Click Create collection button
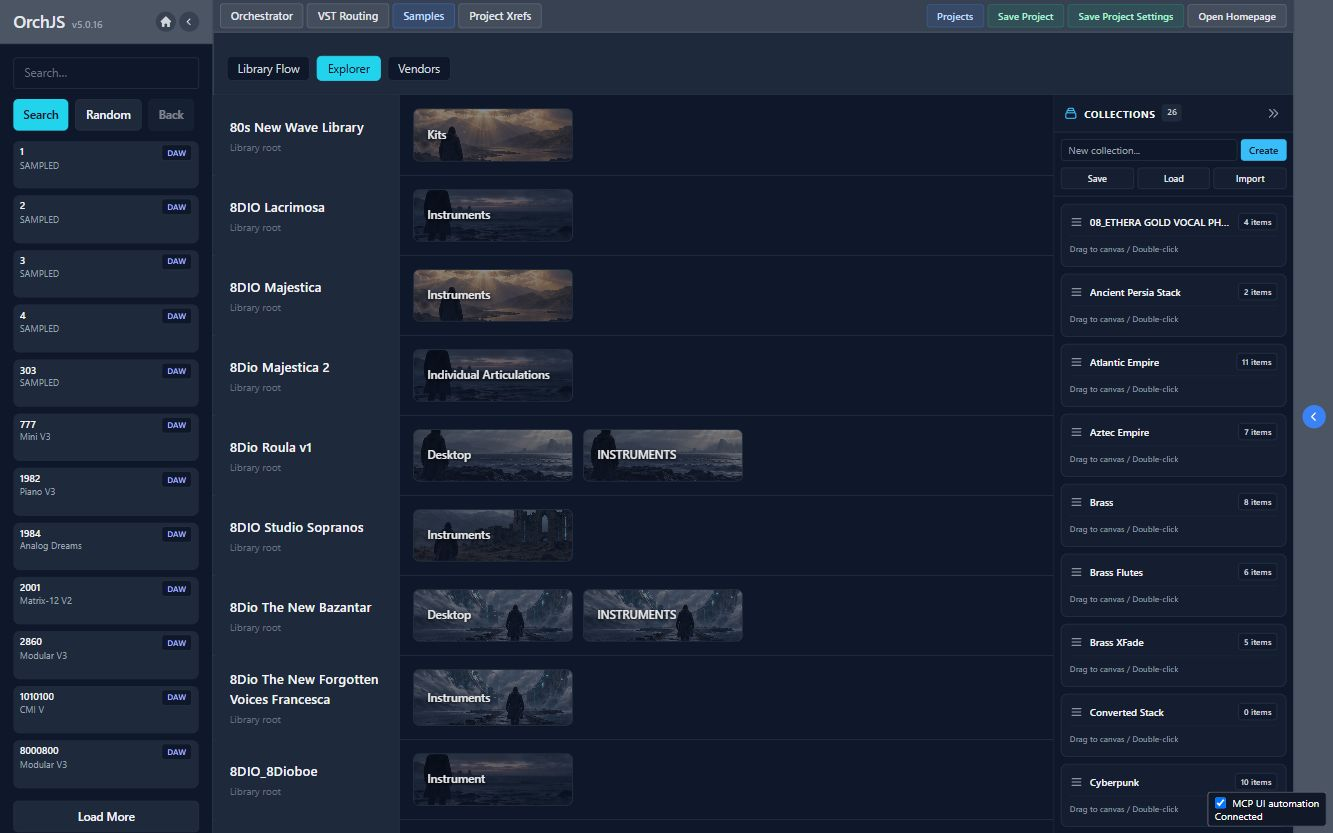Image resolution: width=1333 pixels, height=833 pixels. [1263, 150]
